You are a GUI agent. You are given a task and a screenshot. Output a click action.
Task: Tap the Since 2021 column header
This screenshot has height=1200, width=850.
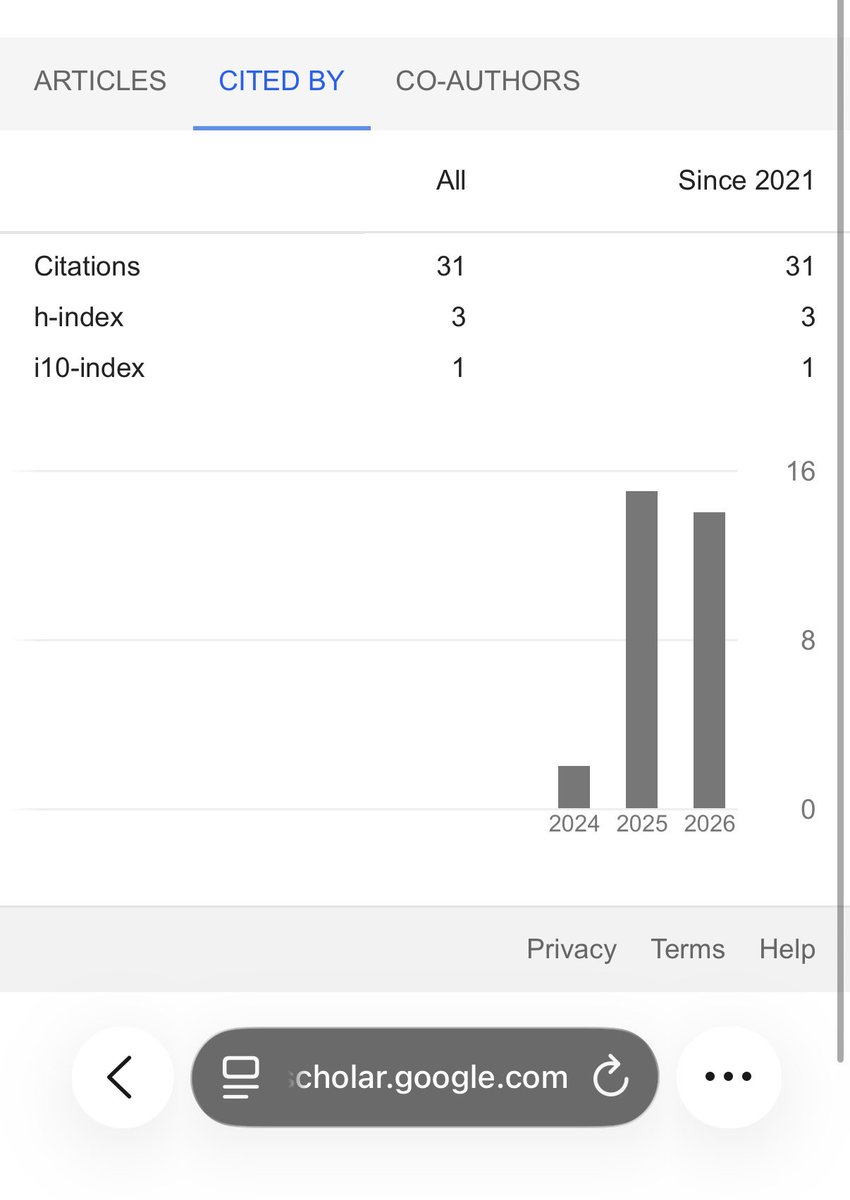point(746,180)
